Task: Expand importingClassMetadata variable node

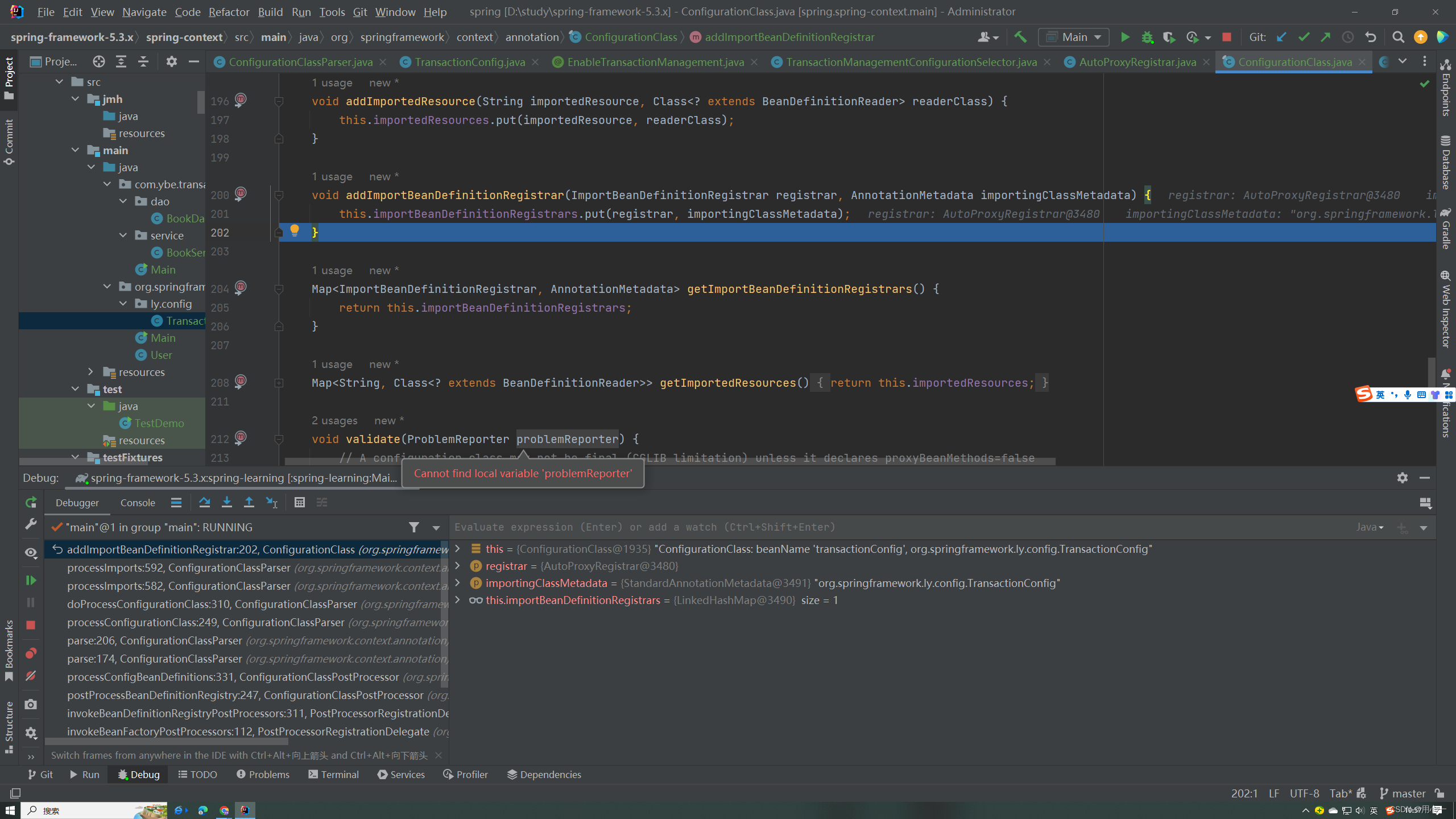Action: pyautogui.click(x=457, y=583)
